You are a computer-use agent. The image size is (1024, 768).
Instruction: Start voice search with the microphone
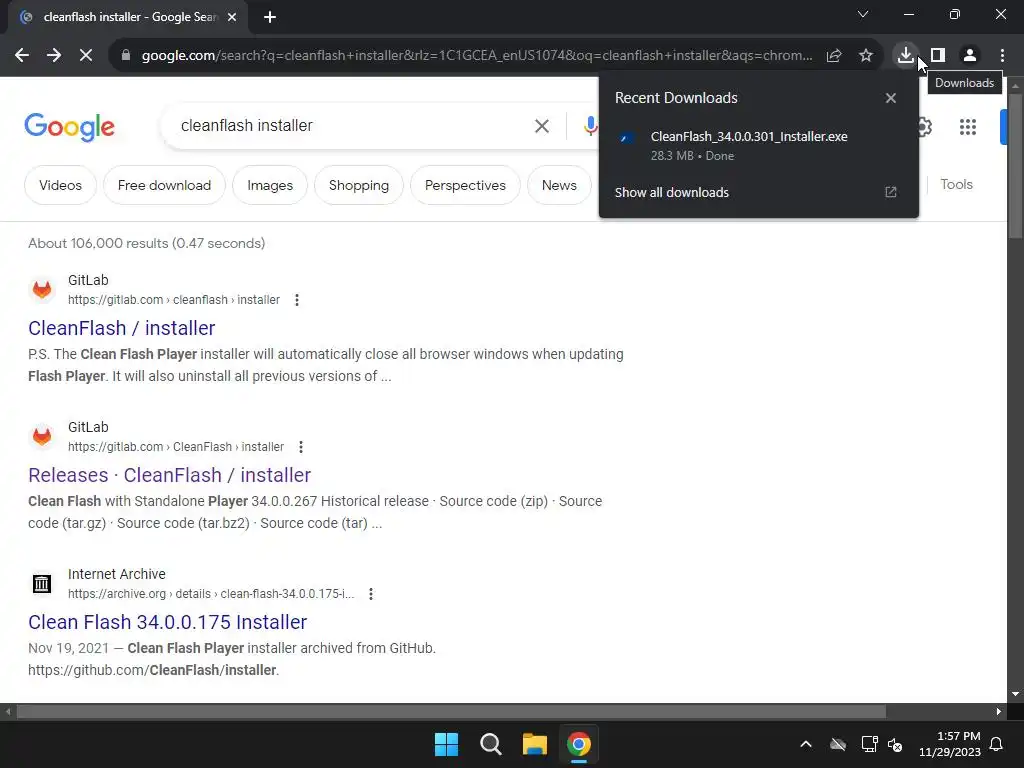(590, 126)
